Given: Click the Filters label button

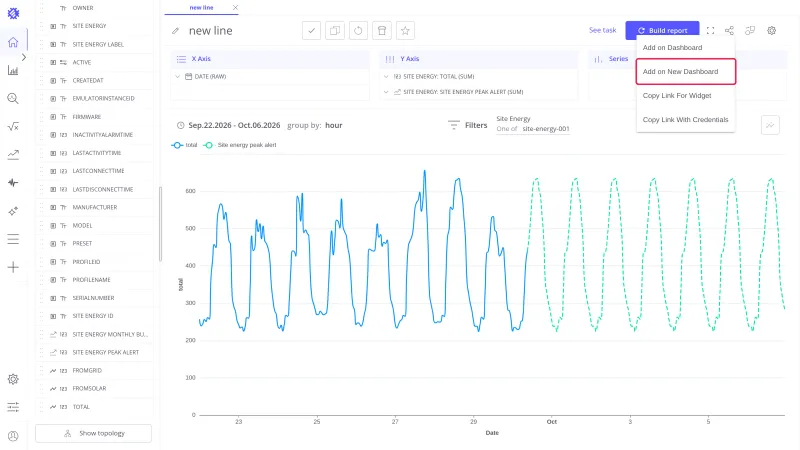Looking at the screenshot, I should tap(476, 125).
